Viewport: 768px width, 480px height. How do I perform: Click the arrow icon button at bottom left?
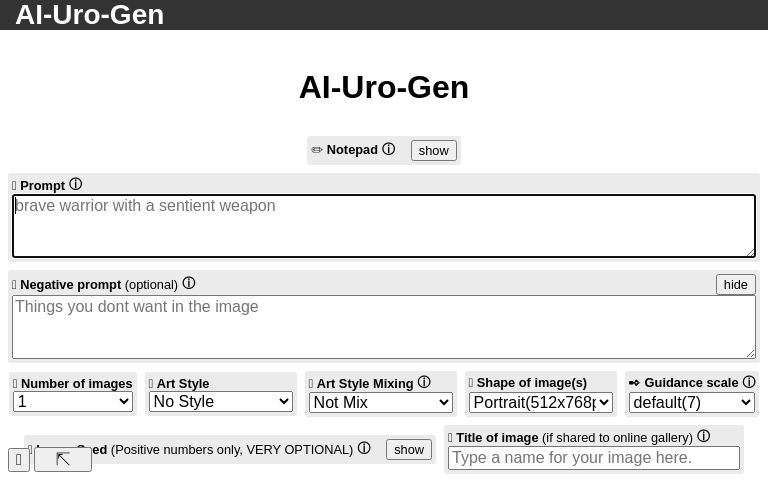pos(63,460)
